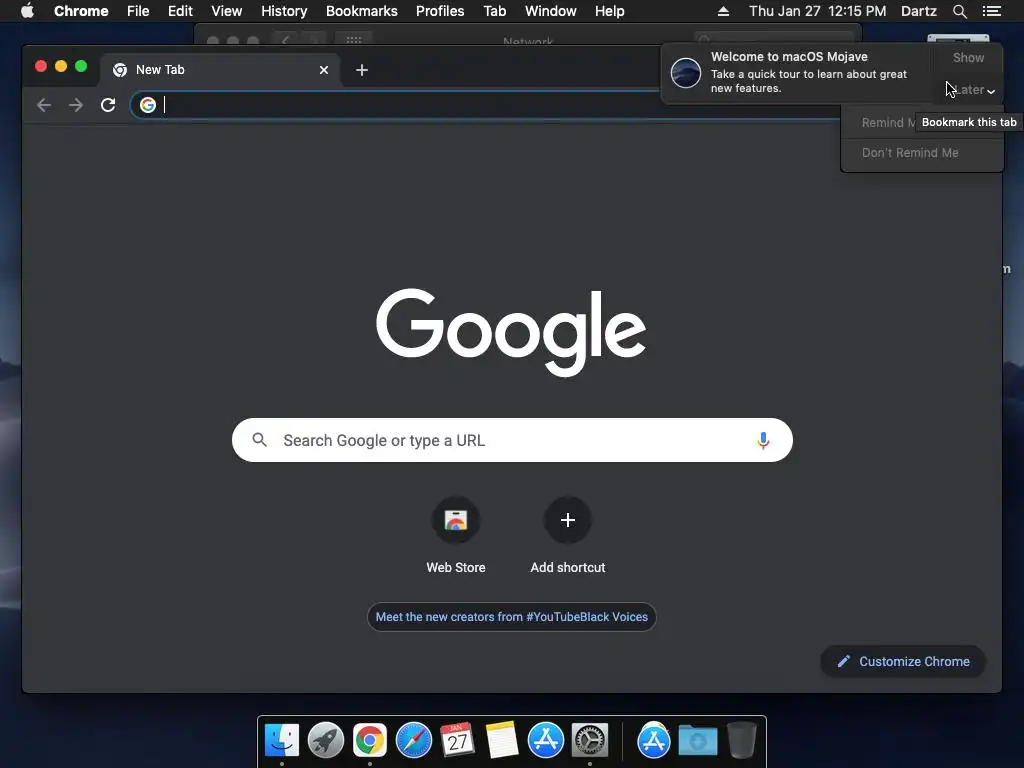Expand the Later dropdown on the notification
The width and height of the screenshot is (1024, 768).
(972, 90)
